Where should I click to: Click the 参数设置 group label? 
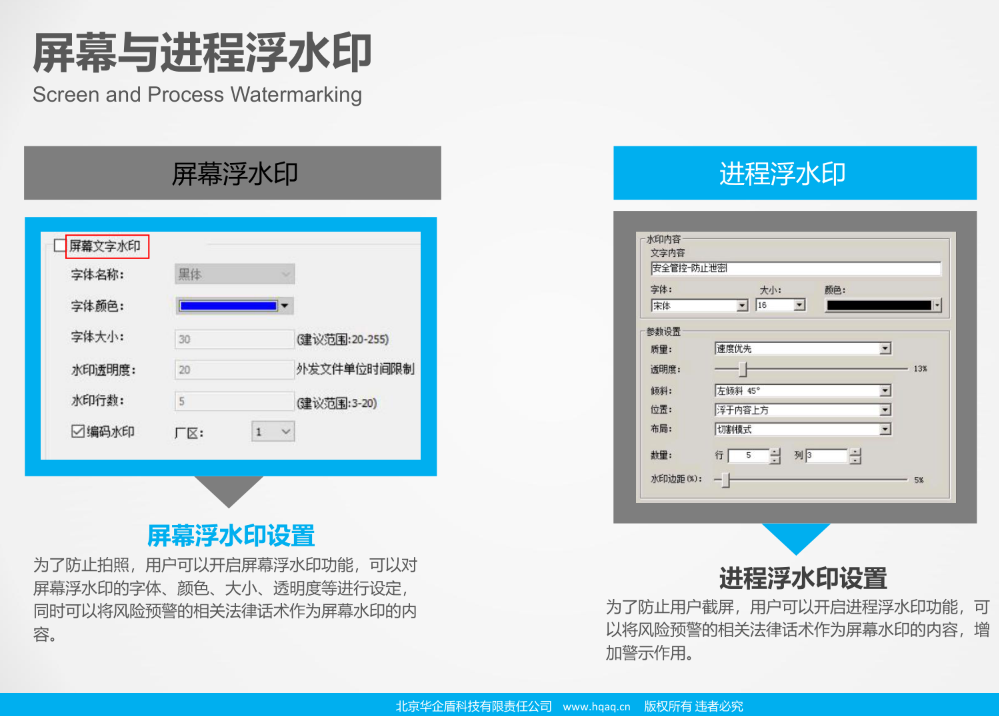(663, 331)
